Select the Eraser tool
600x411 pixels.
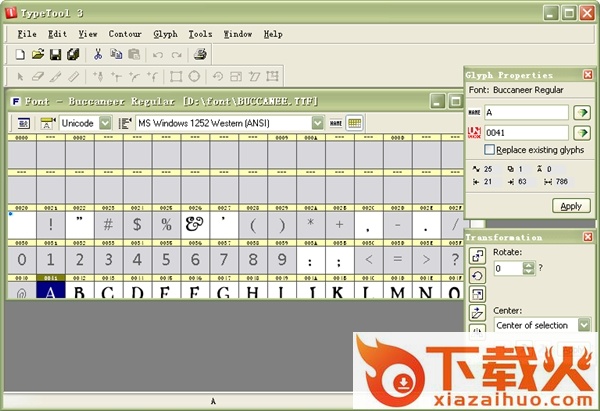pos(38,77)
